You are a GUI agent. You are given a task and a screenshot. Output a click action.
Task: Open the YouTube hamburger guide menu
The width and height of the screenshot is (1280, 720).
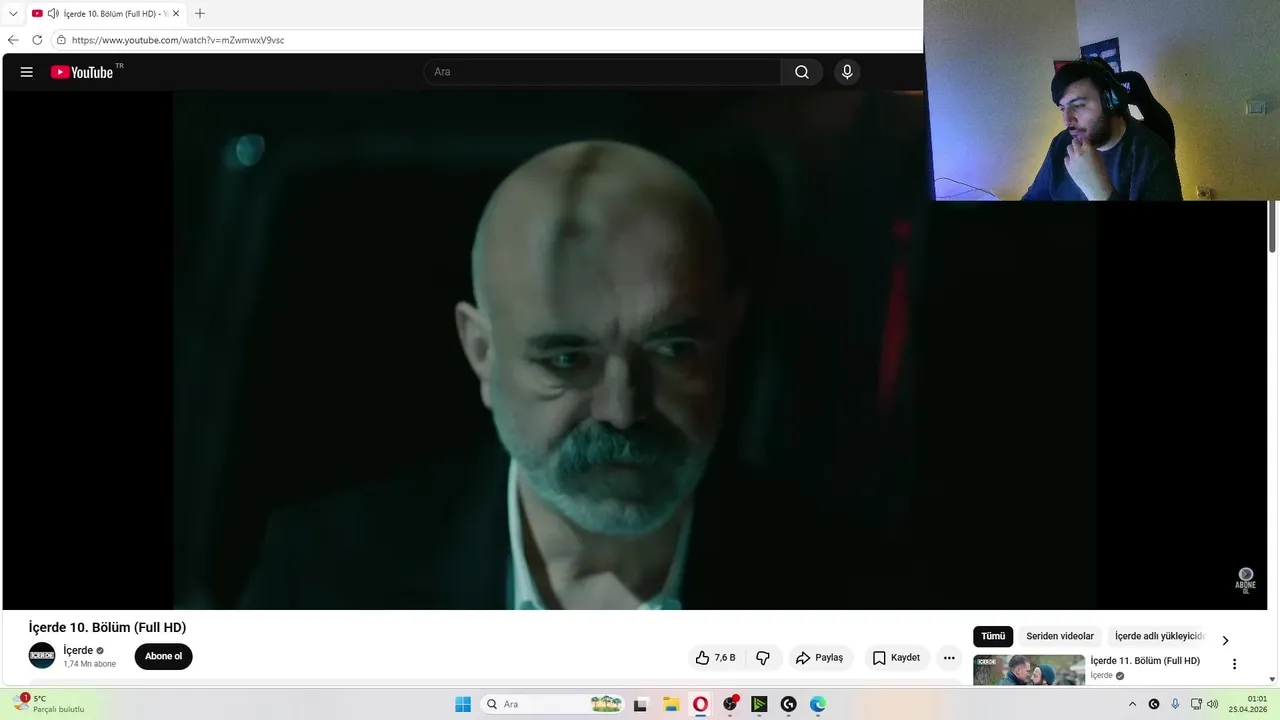[27, 72]
